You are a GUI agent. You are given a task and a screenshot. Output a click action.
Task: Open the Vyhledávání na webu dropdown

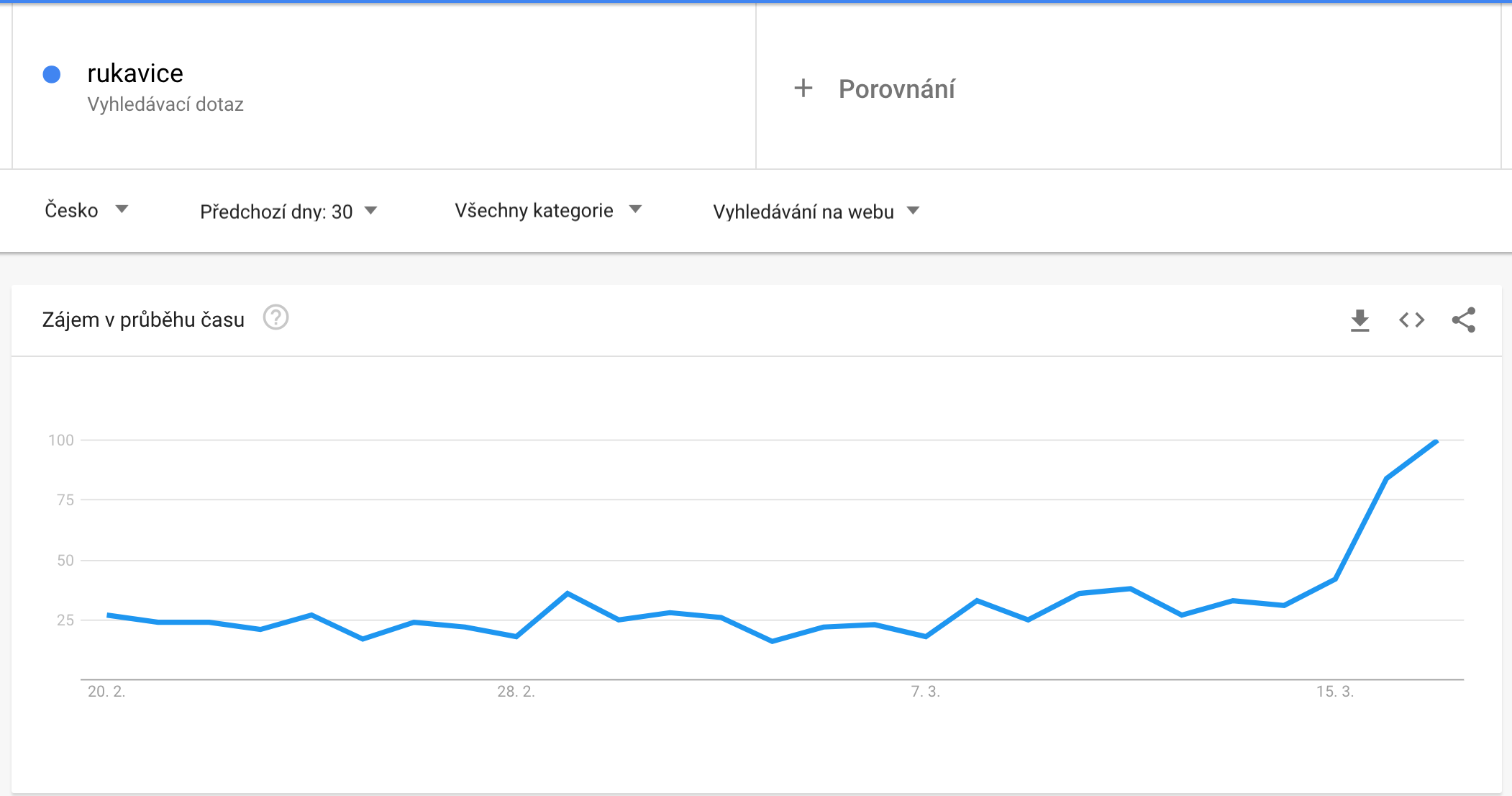click(816, 212)
